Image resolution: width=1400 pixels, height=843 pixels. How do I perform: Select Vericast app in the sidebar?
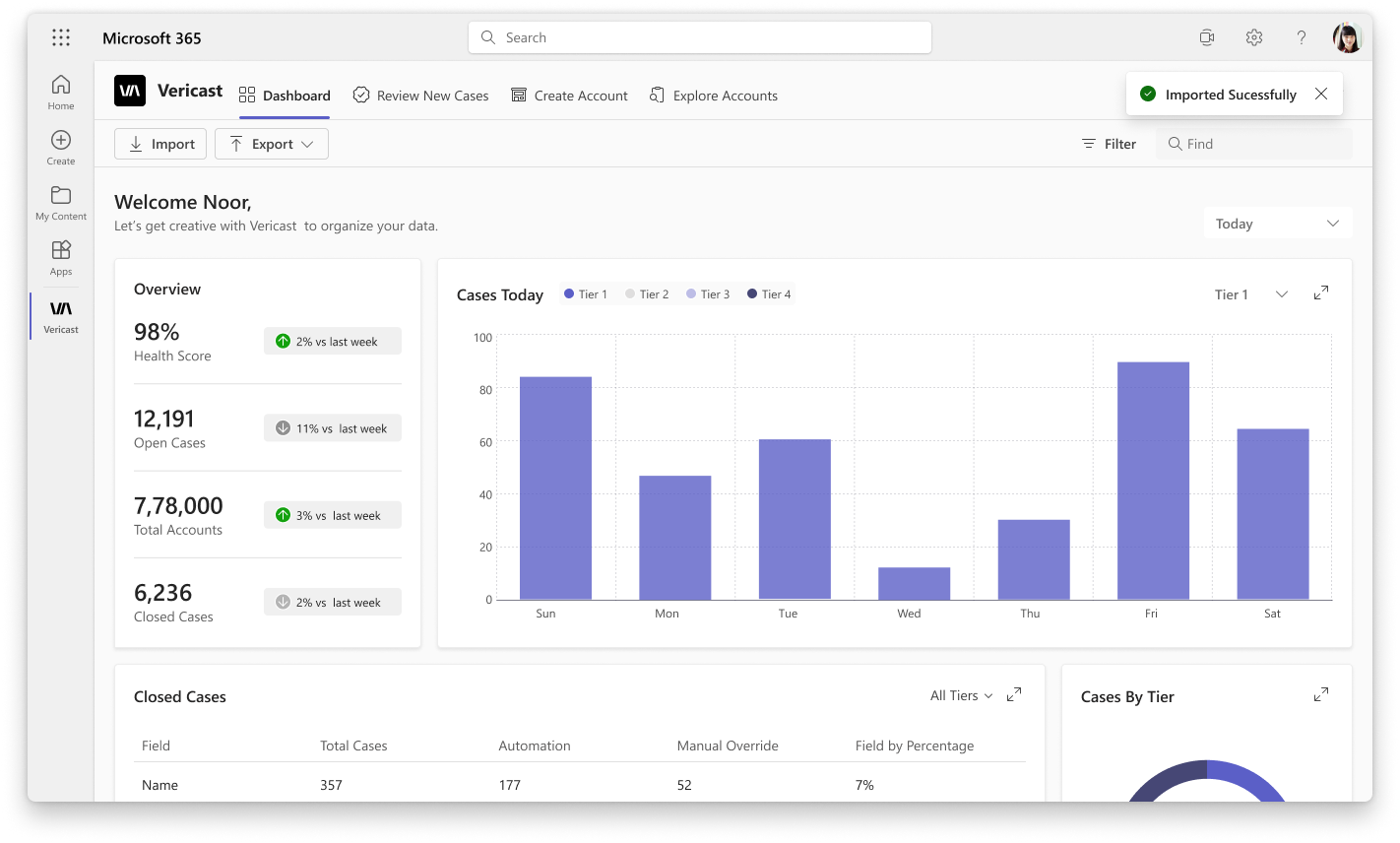click(61, 316)
